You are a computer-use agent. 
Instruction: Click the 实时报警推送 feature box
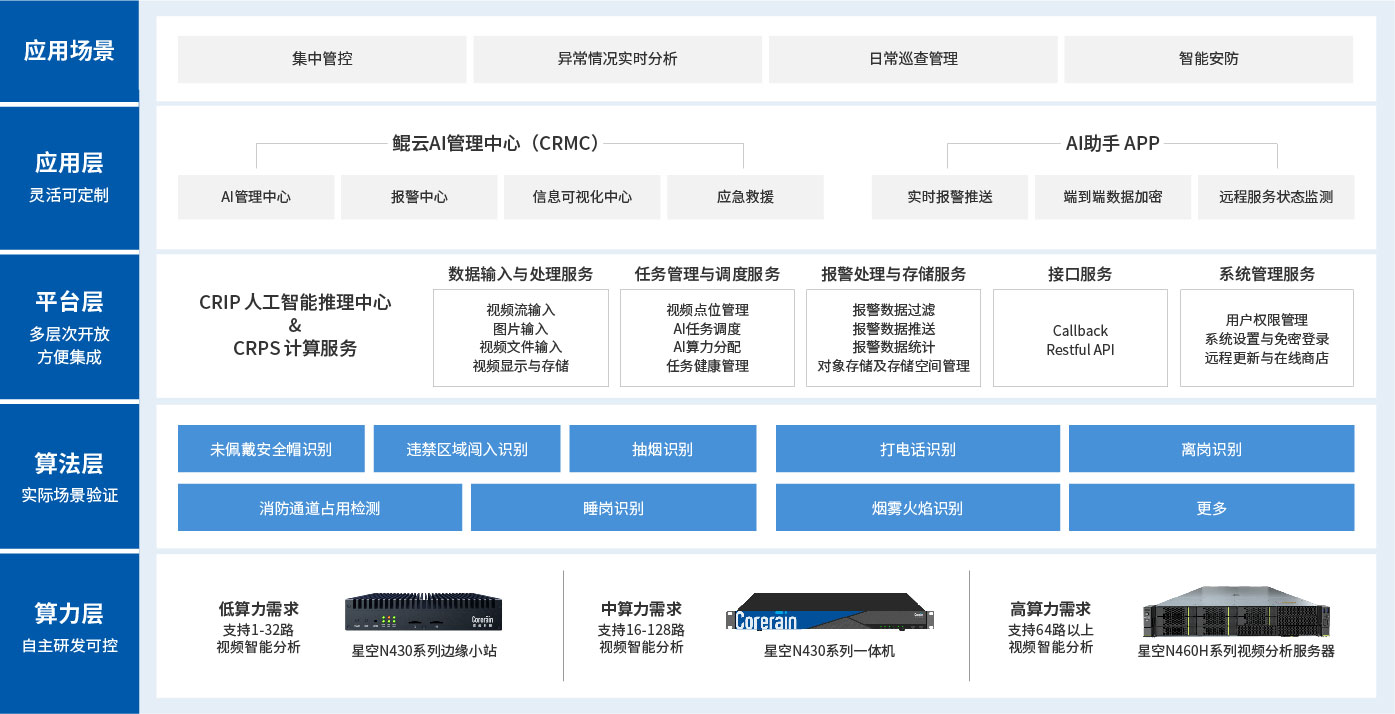949,197
